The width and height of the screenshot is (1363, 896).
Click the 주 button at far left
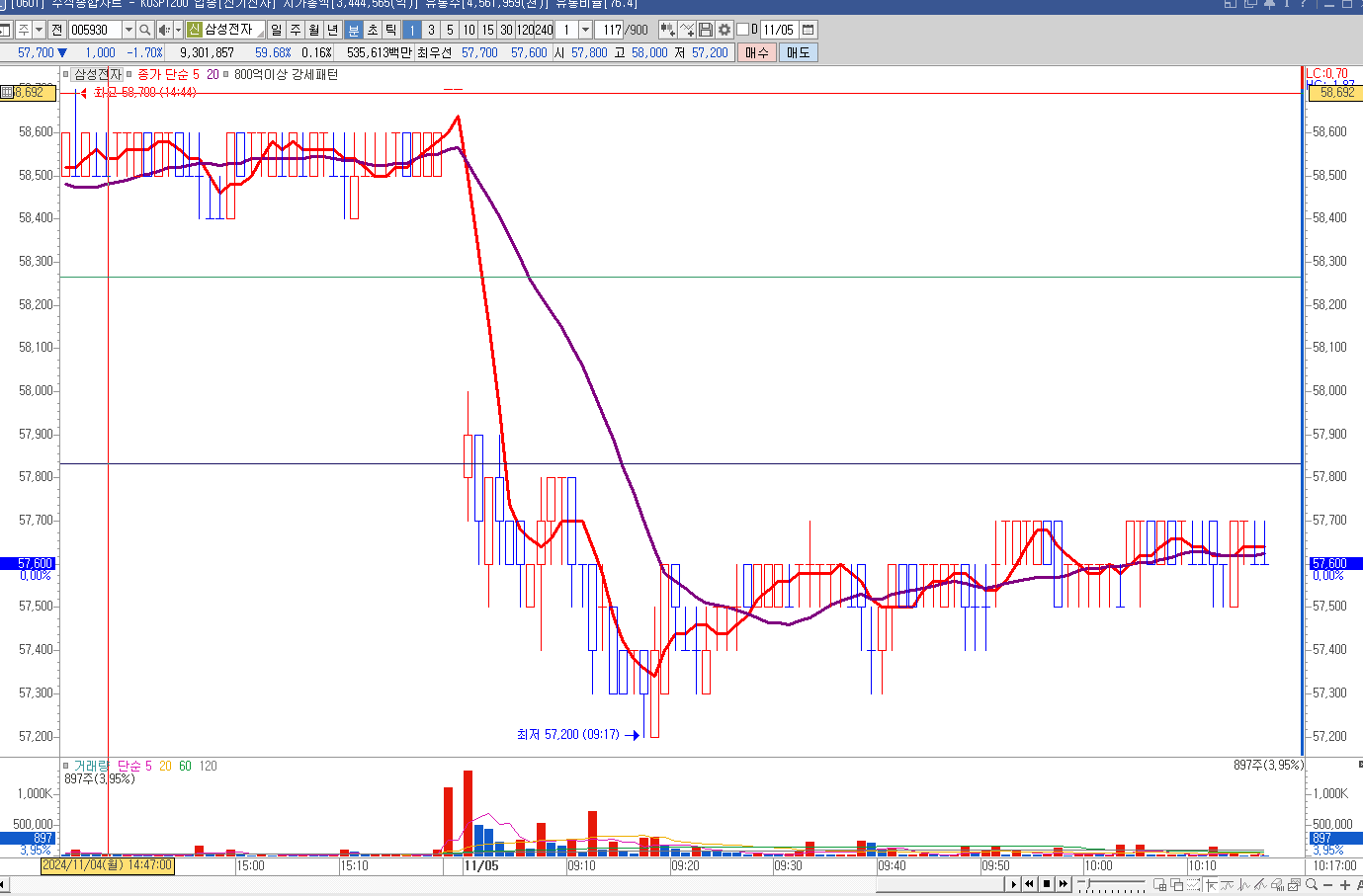(23, 30)
